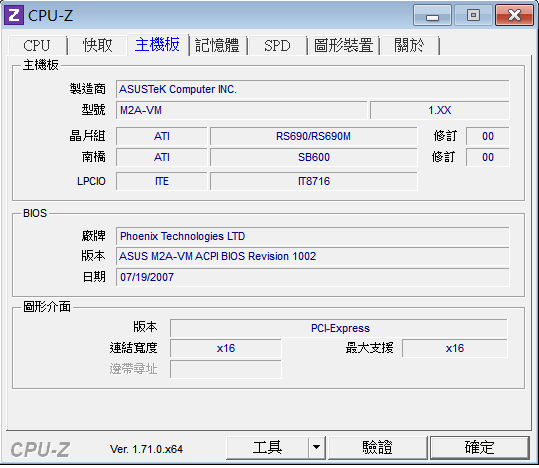539x468 pixels.
Task: Select the 主機板 (mainboard) tab
Action: [x=157, y=44]
